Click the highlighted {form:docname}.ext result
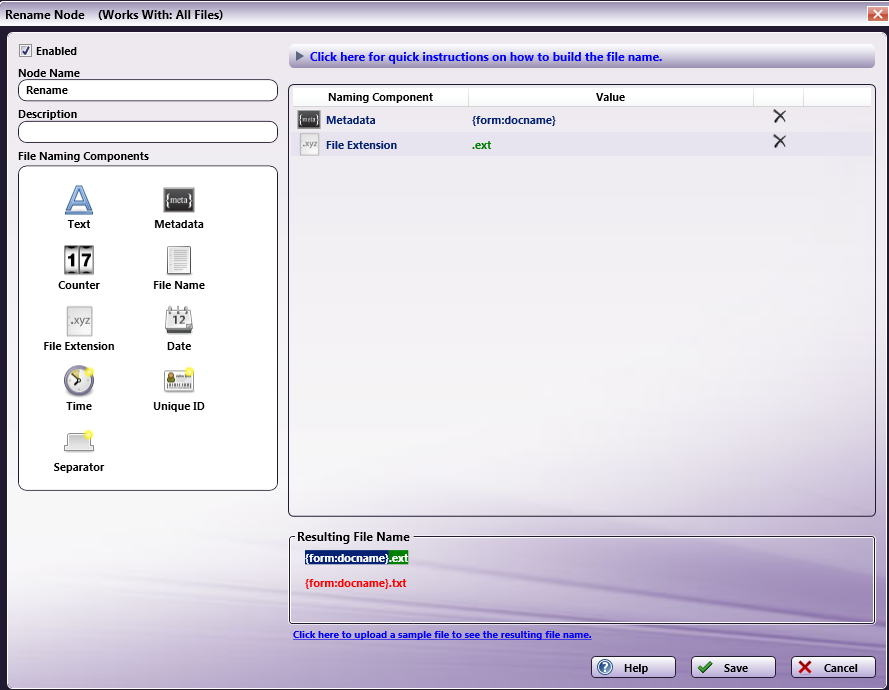The image size is (889, 690). [357, 558]
